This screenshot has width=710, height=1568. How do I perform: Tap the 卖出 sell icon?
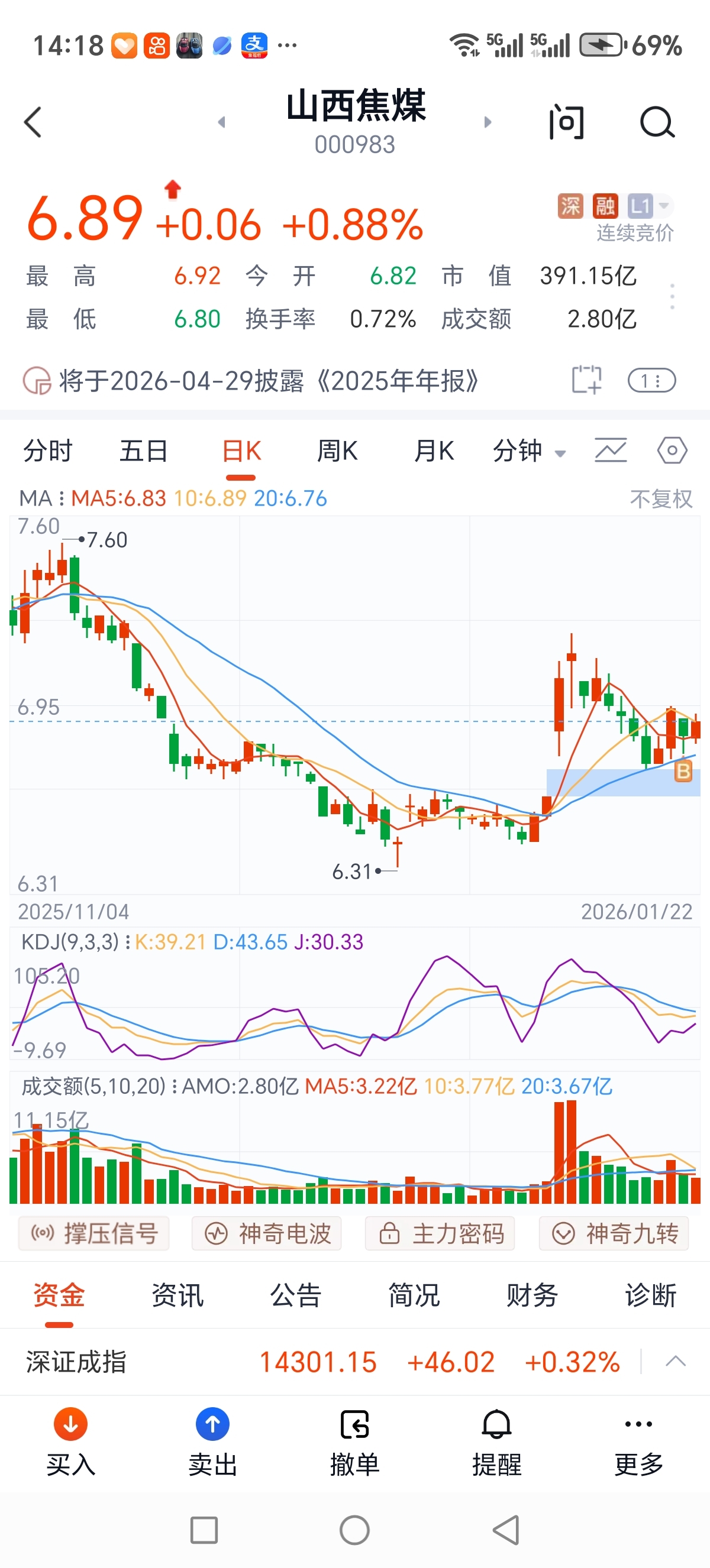212,1424
